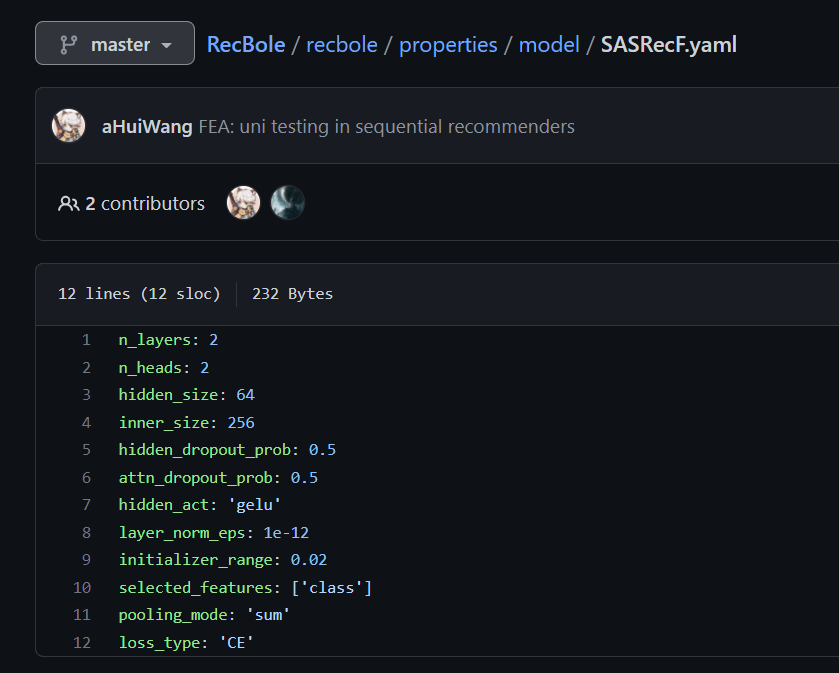Click the '232 Bytes' file size text
The height and width of the screenshot is (673, 839).
[x=292, y=294]
